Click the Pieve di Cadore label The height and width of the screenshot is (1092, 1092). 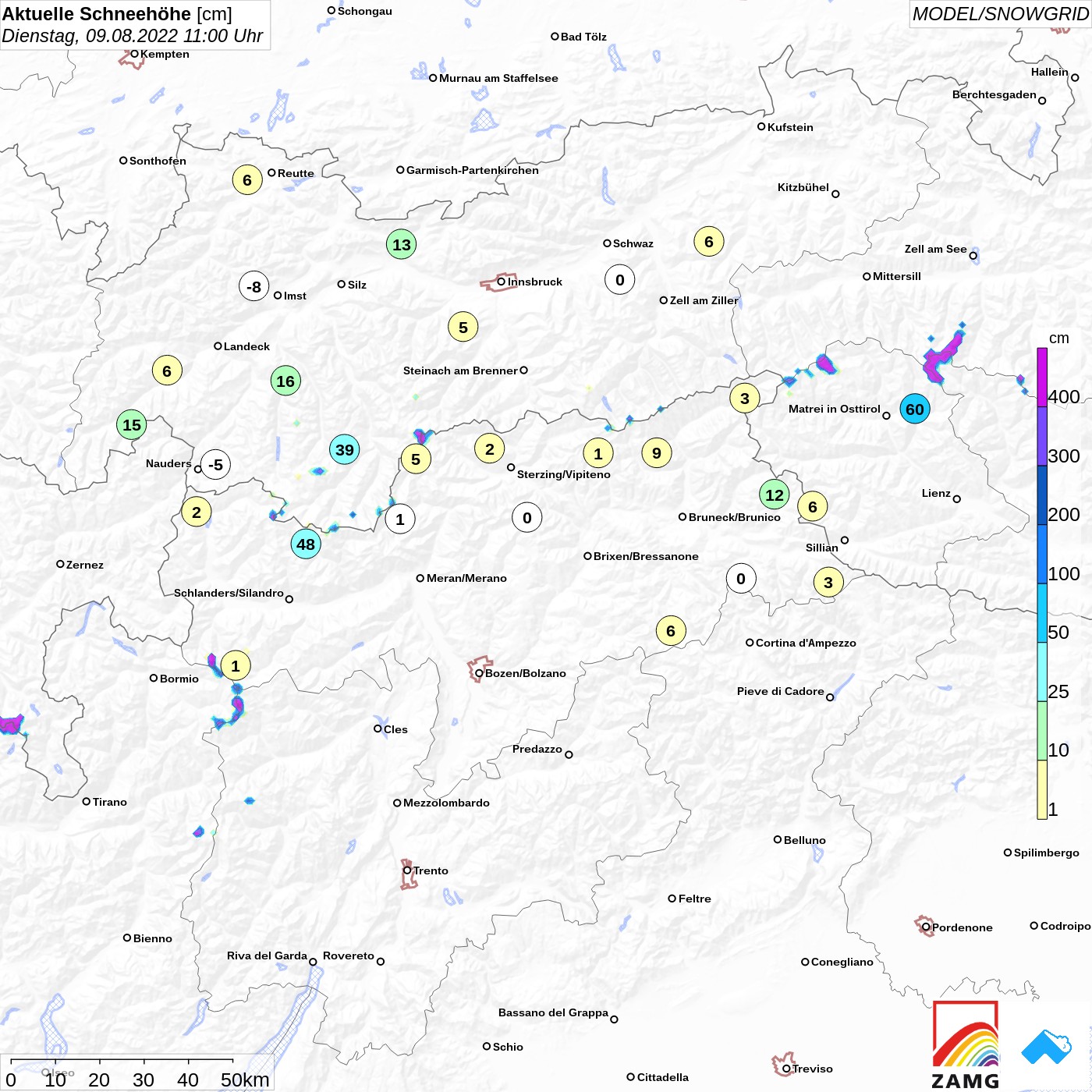coord(781,691)
